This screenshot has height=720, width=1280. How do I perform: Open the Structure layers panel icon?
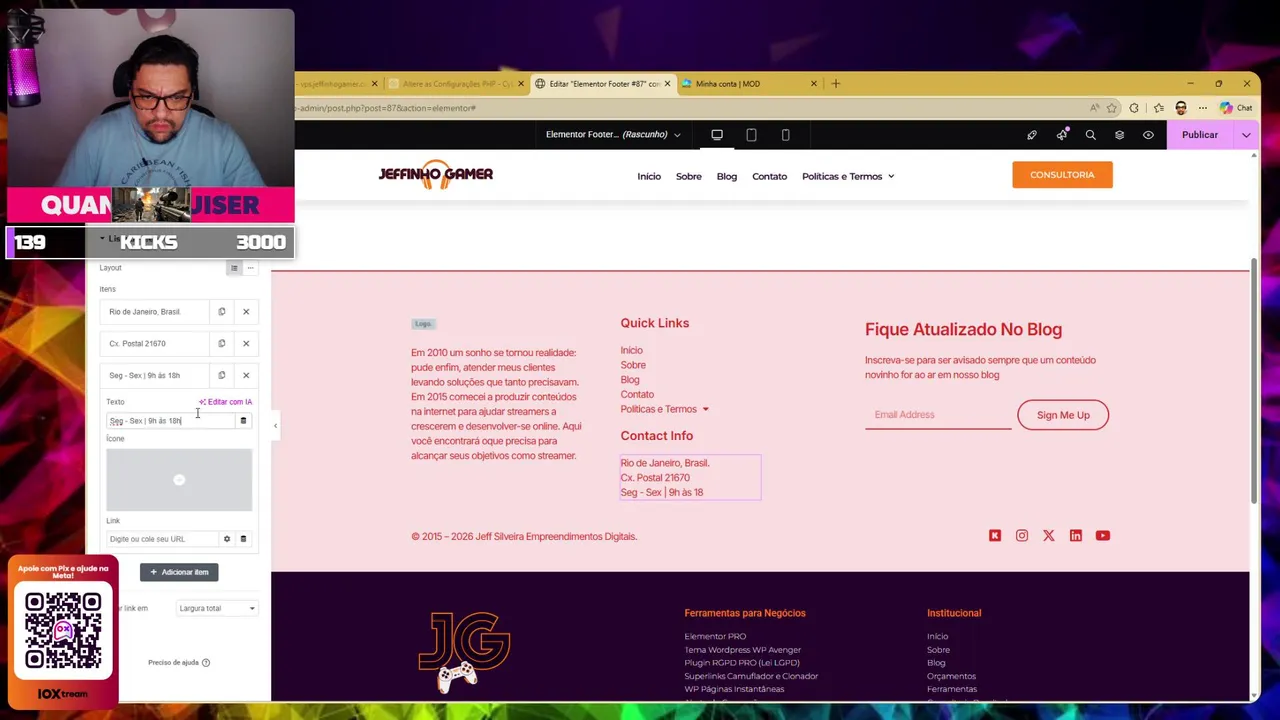pyautogui.click(x=1119, y=135)
